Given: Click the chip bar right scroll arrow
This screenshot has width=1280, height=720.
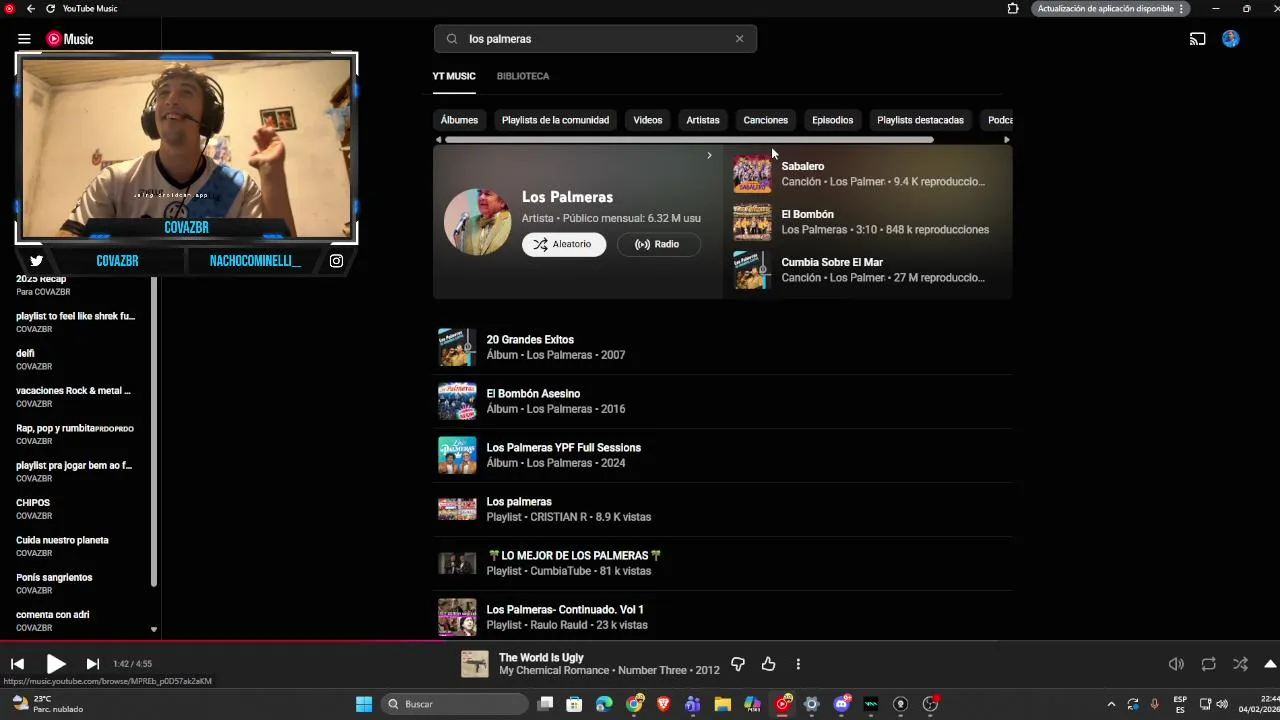Looking at the screenshot, I should [1006, 140].
